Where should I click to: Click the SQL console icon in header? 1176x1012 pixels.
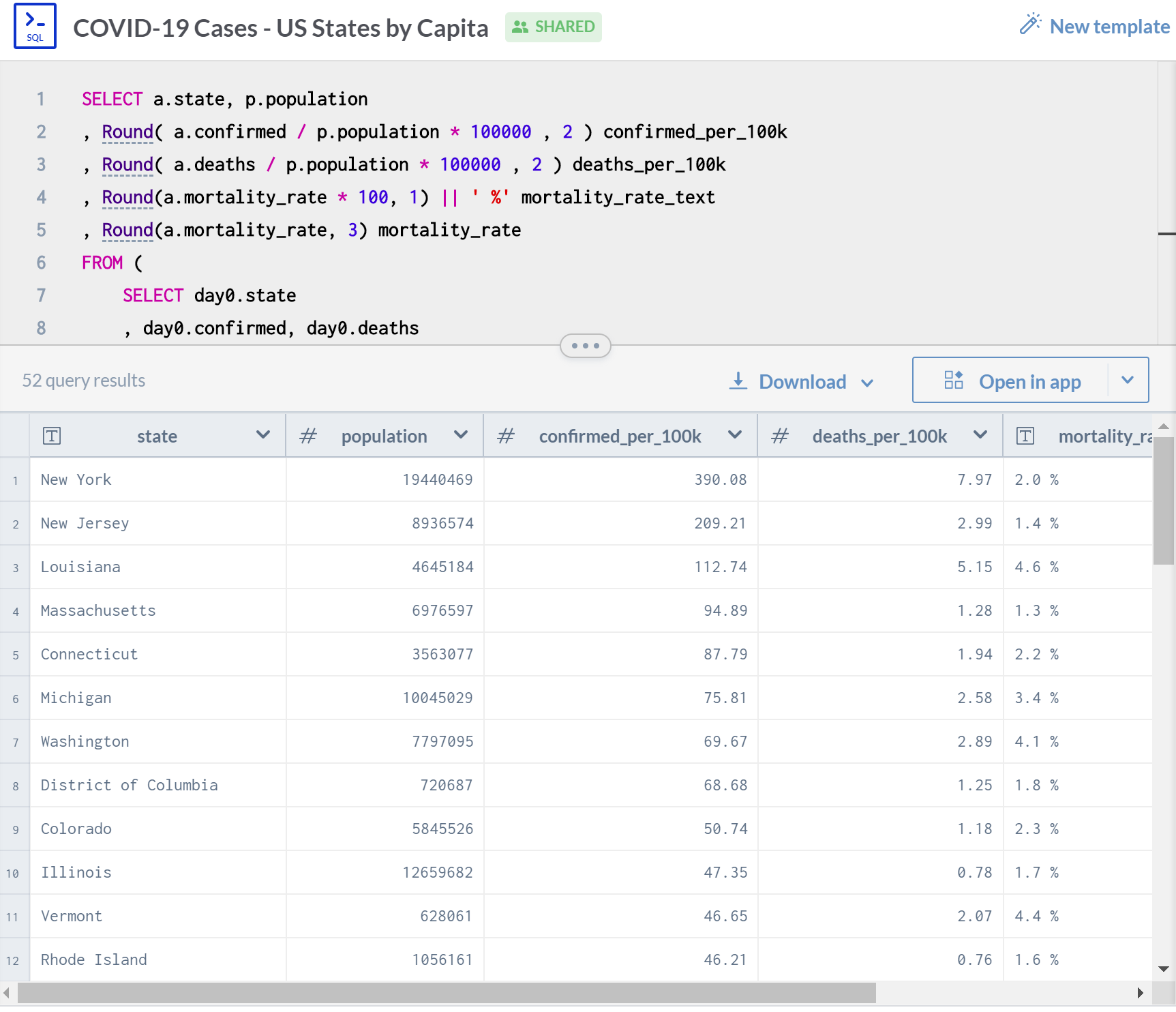[x=35, y=27]
